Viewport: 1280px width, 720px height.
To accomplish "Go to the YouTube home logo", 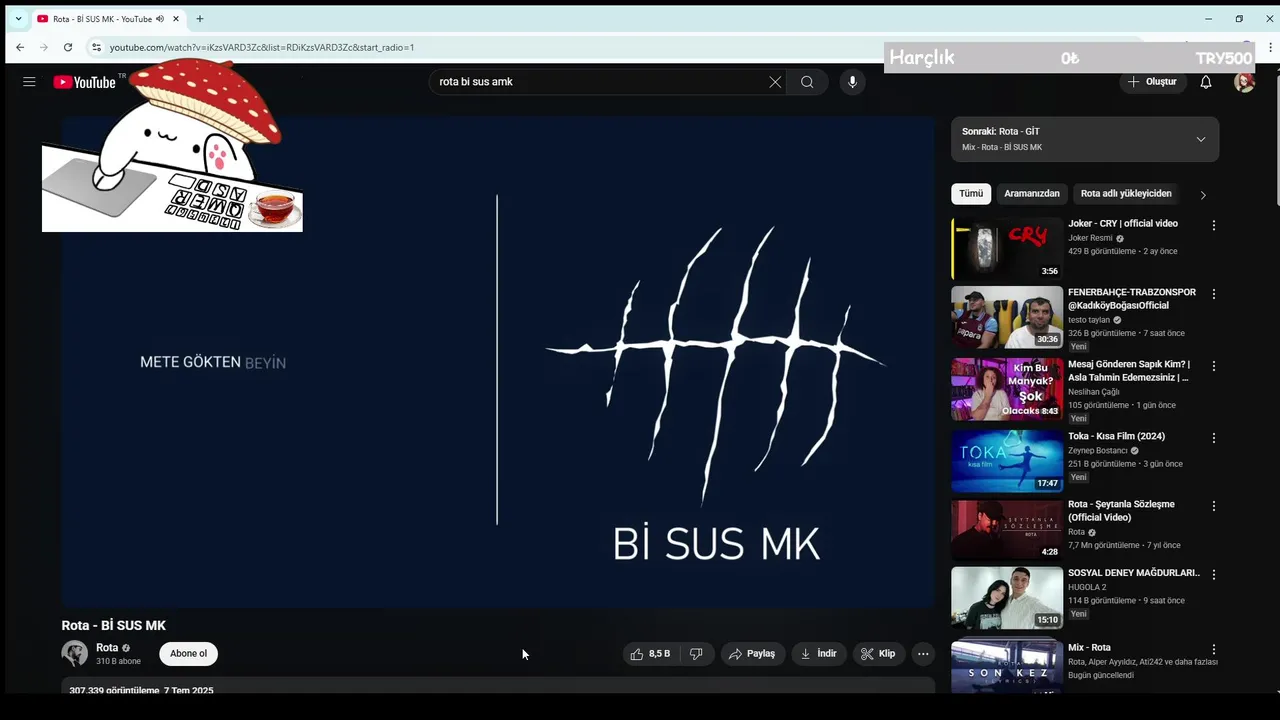I will (85, 82).
